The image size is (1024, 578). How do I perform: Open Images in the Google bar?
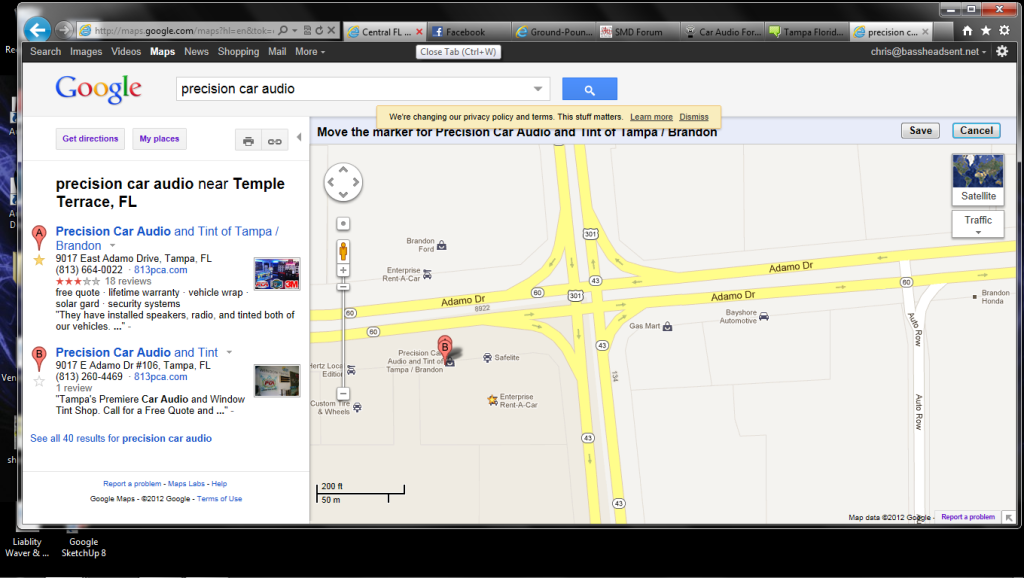click(86, 51)
